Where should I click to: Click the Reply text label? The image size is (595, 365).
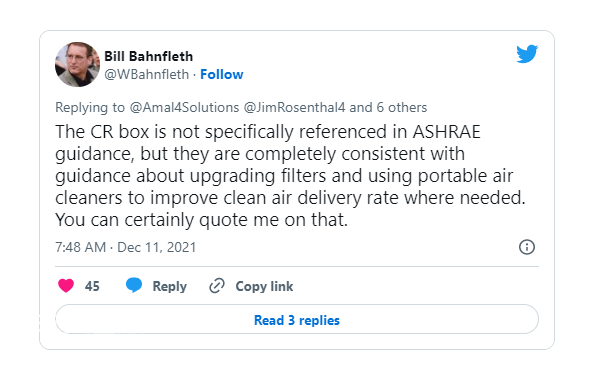pyautogui.click(x=170, y=286)
